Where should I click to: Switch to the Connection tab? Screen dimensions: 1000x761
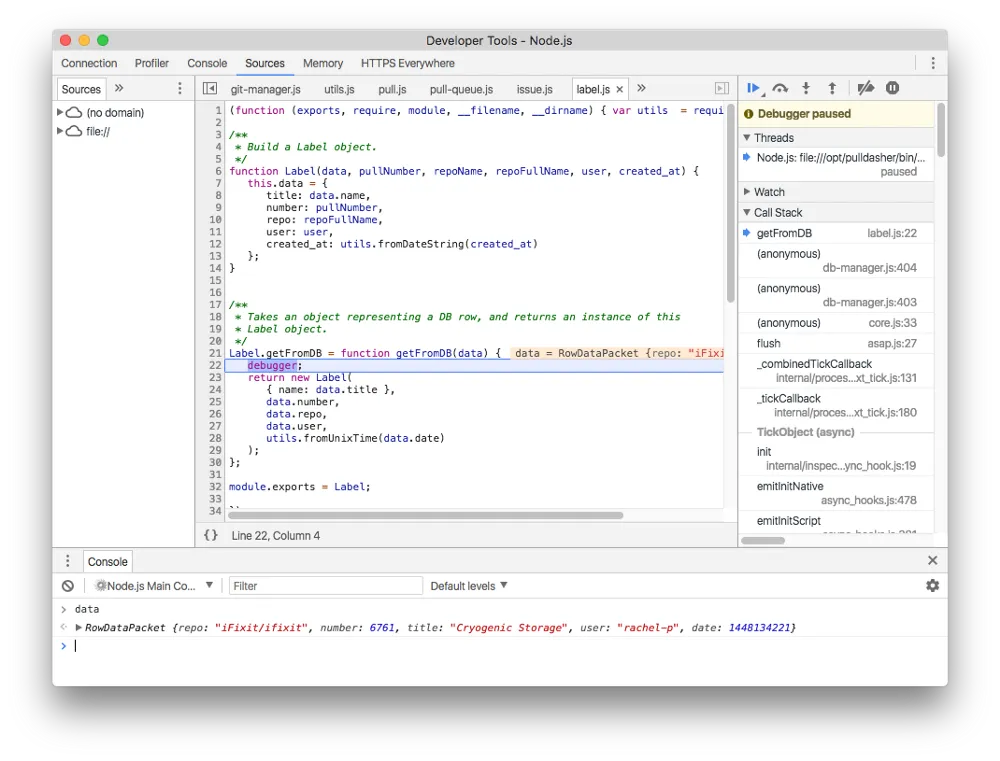click(x=89, y=63)
